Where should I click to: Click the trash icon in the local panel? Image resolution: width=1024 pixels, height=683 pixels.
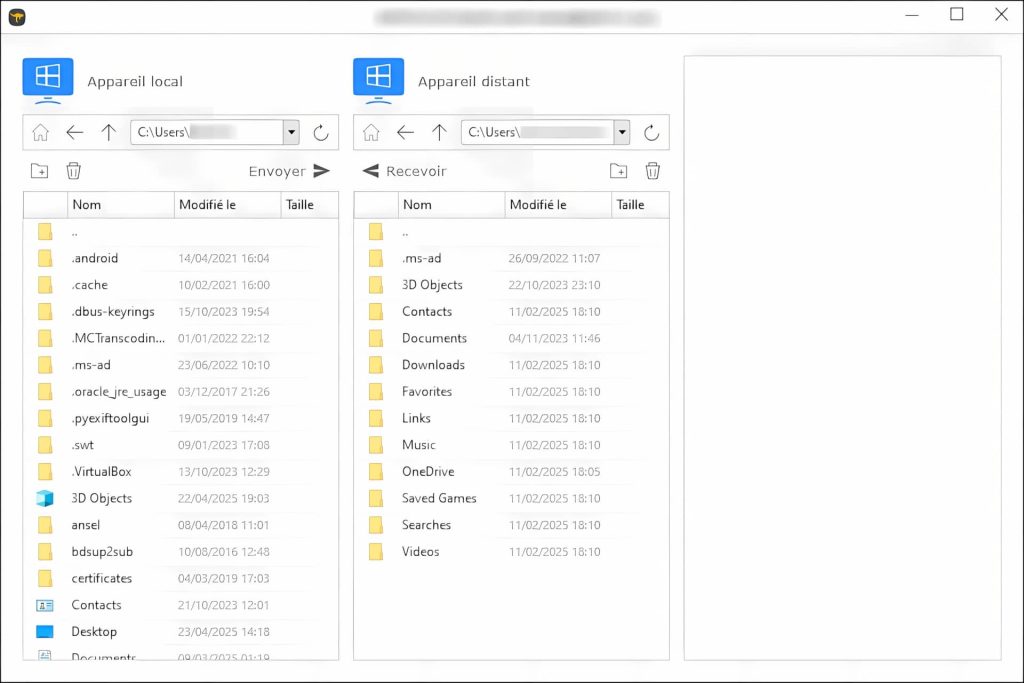pos(73,170)
